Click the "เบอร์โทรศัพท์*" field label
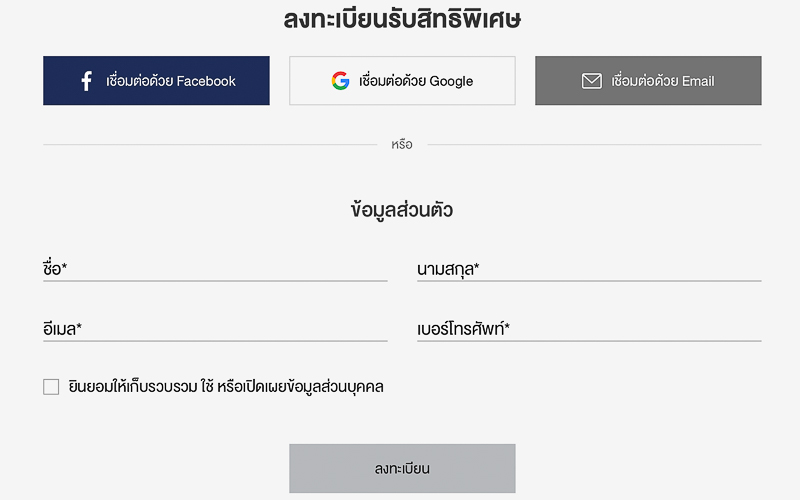The width and height of the screenshot is (800, 500). click(x=463, y=328)
